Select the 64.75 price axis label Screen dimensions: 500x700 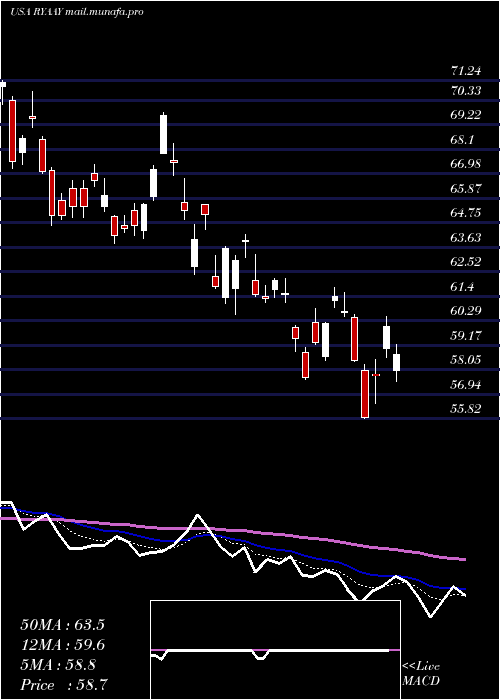pyautogui.click(x=466, y=212)
